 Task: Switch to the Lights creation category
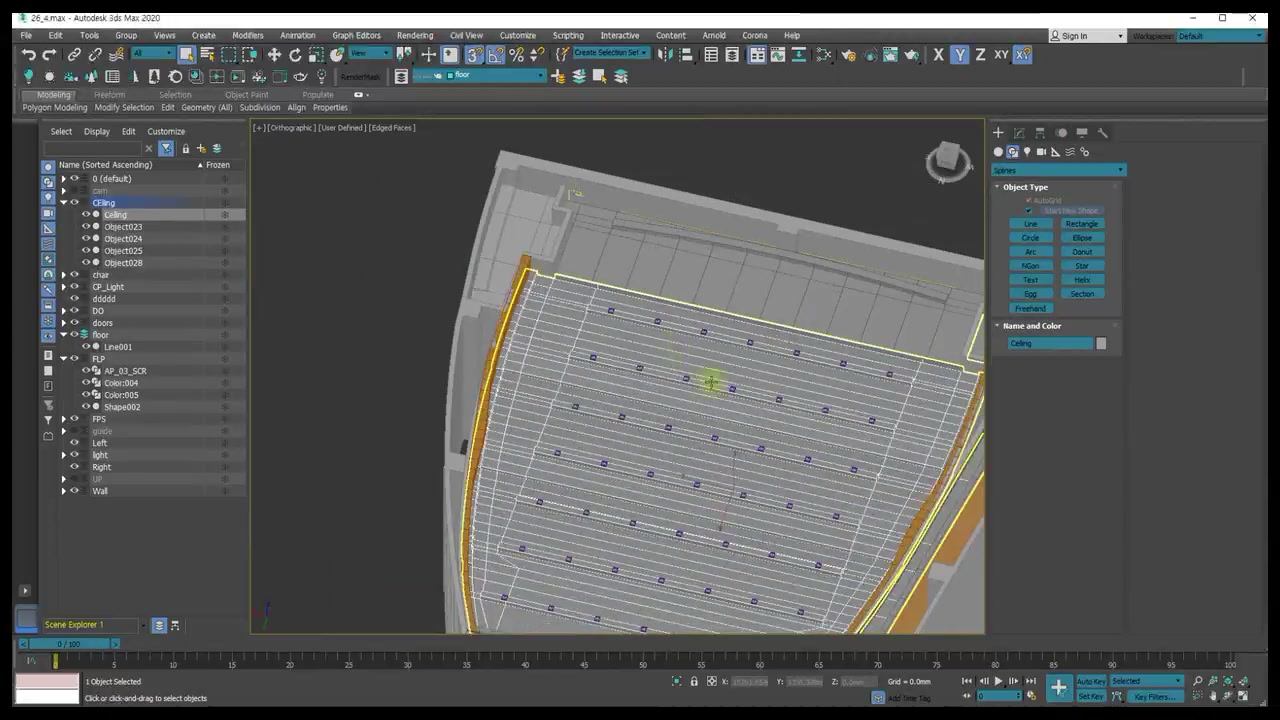pyautogui.click(x=1027, y=152)
